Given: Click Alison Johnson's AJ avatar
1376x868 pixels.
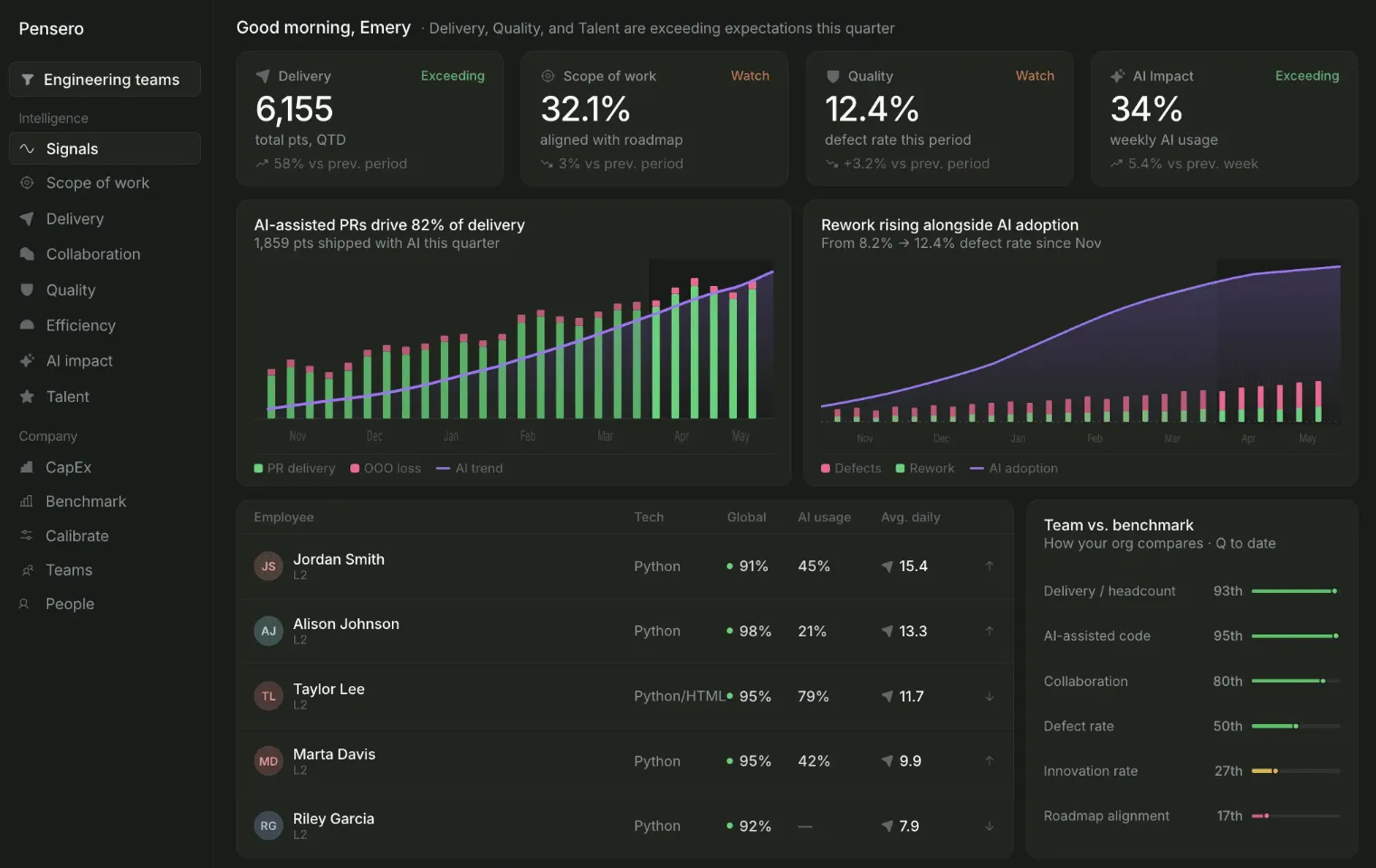Looking at the screenshot, I should [x=269, y=631].
